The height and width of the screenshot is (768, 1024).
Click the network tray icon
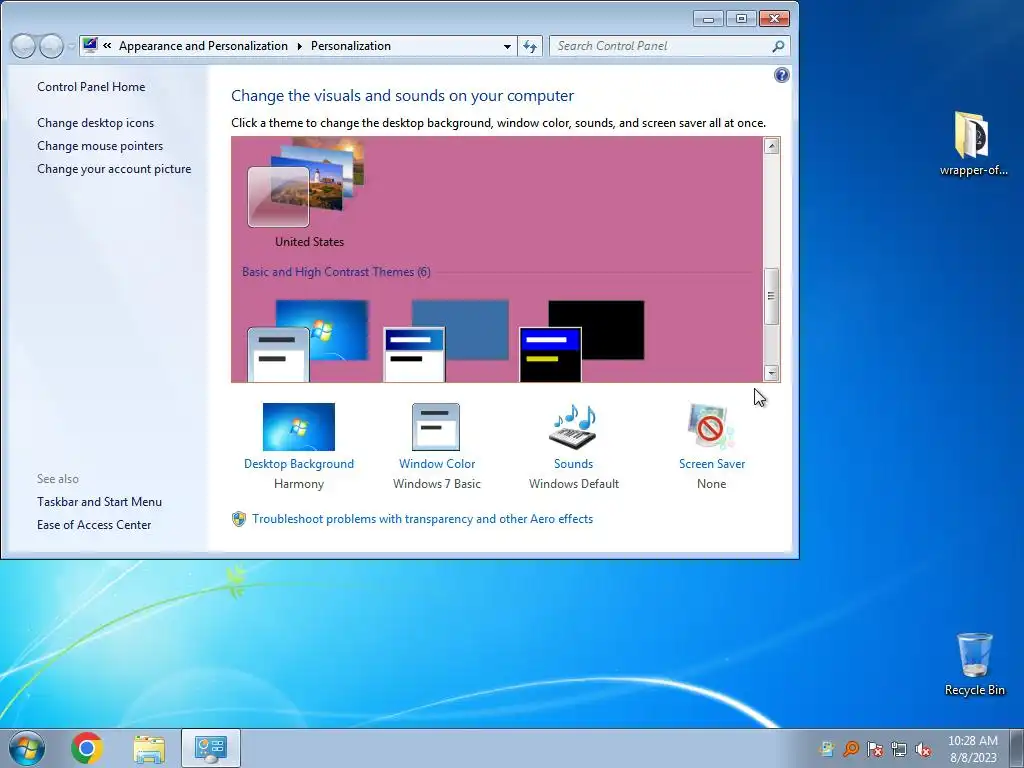click(x=899, y=749)
